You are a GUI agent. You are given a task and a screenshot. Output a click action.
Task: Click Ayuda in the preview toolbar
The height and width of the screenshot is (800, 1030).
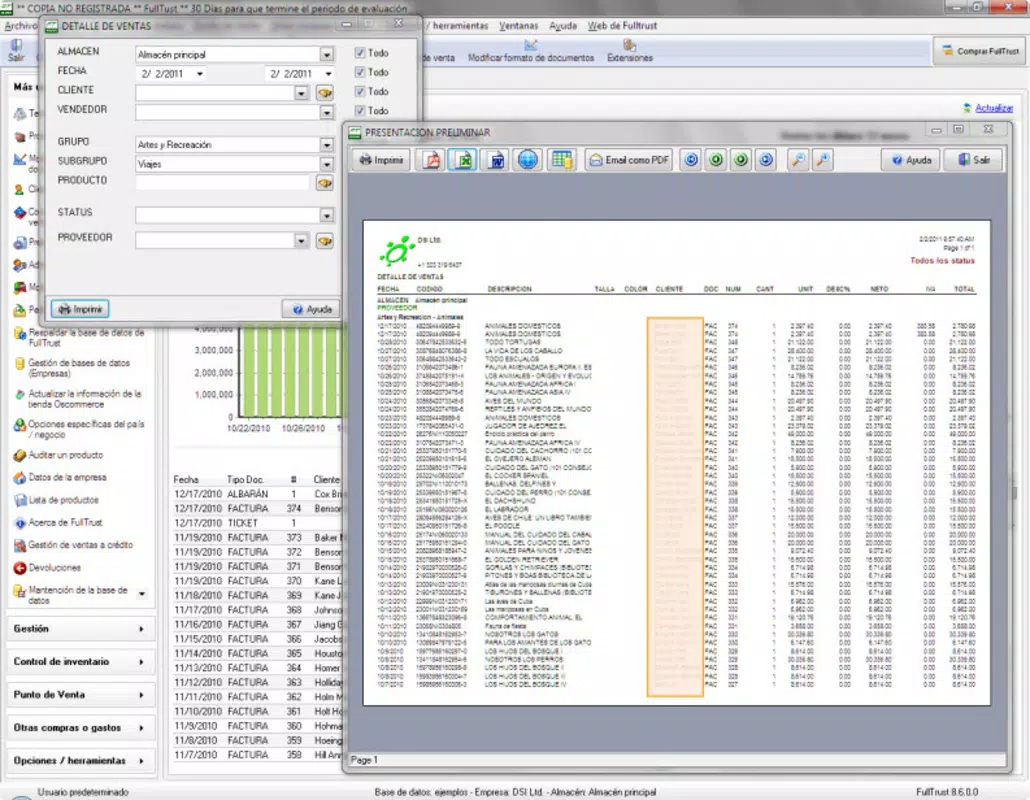[x=910, y=160]
